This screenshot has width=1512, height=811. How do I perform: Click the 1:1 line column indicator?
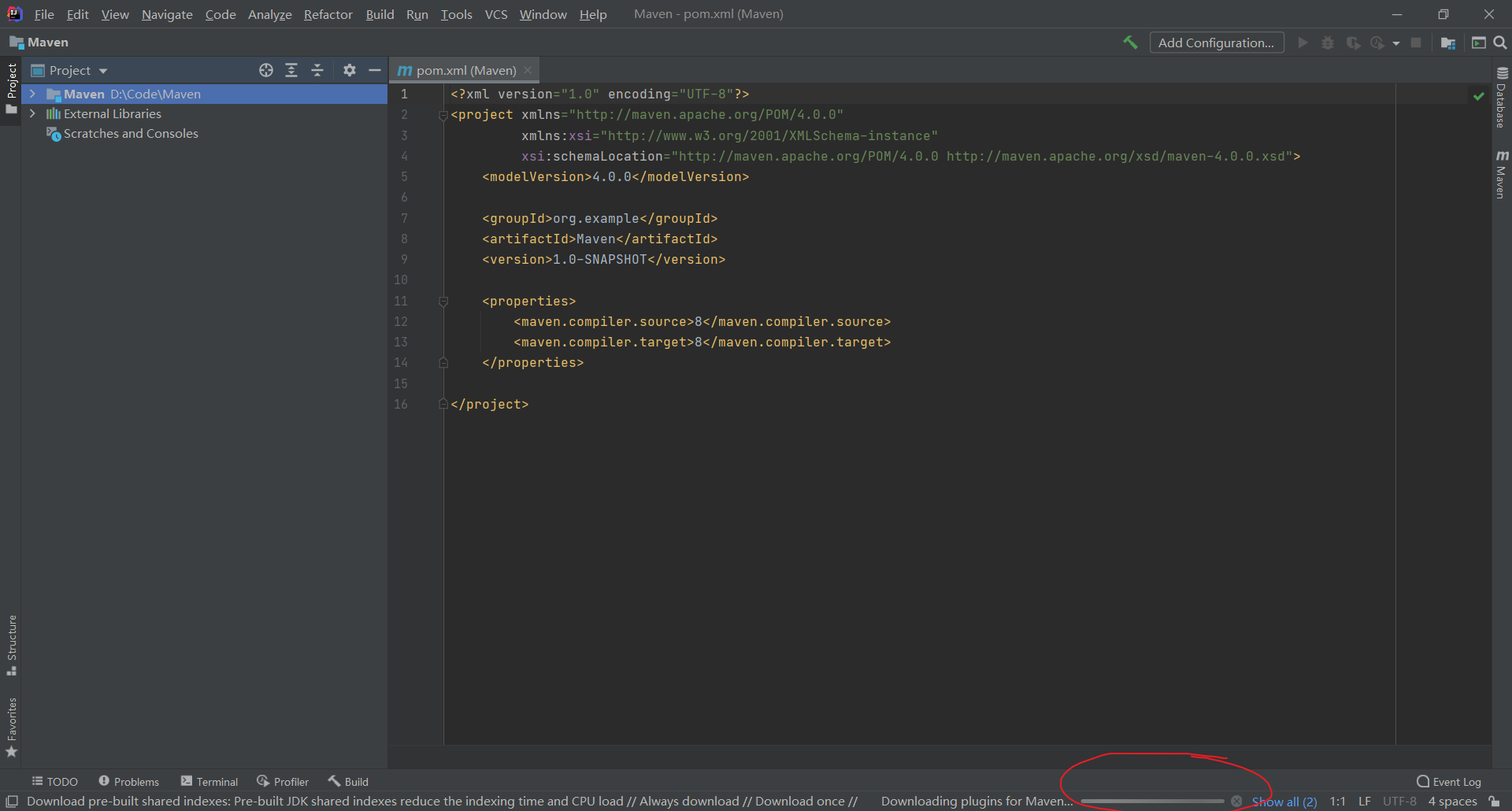pos(1338,802)
